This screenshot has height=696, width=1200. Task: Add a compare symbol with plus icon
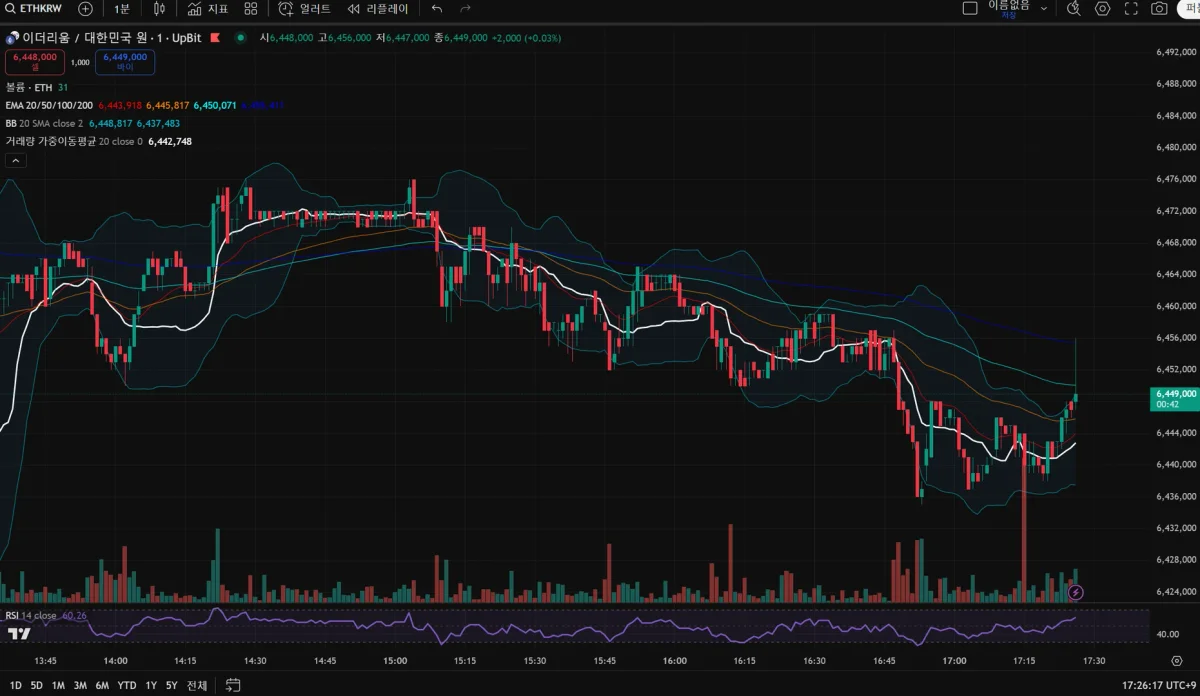[85, 8]
